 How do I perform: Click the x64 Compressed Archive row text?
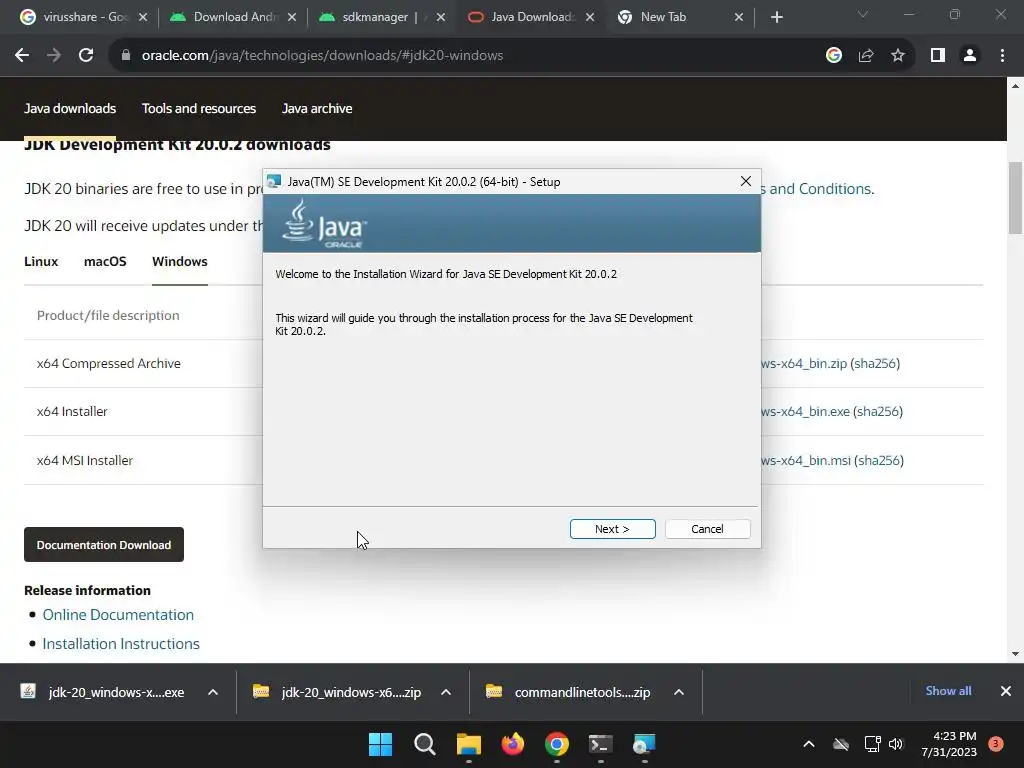coord(108,363)
